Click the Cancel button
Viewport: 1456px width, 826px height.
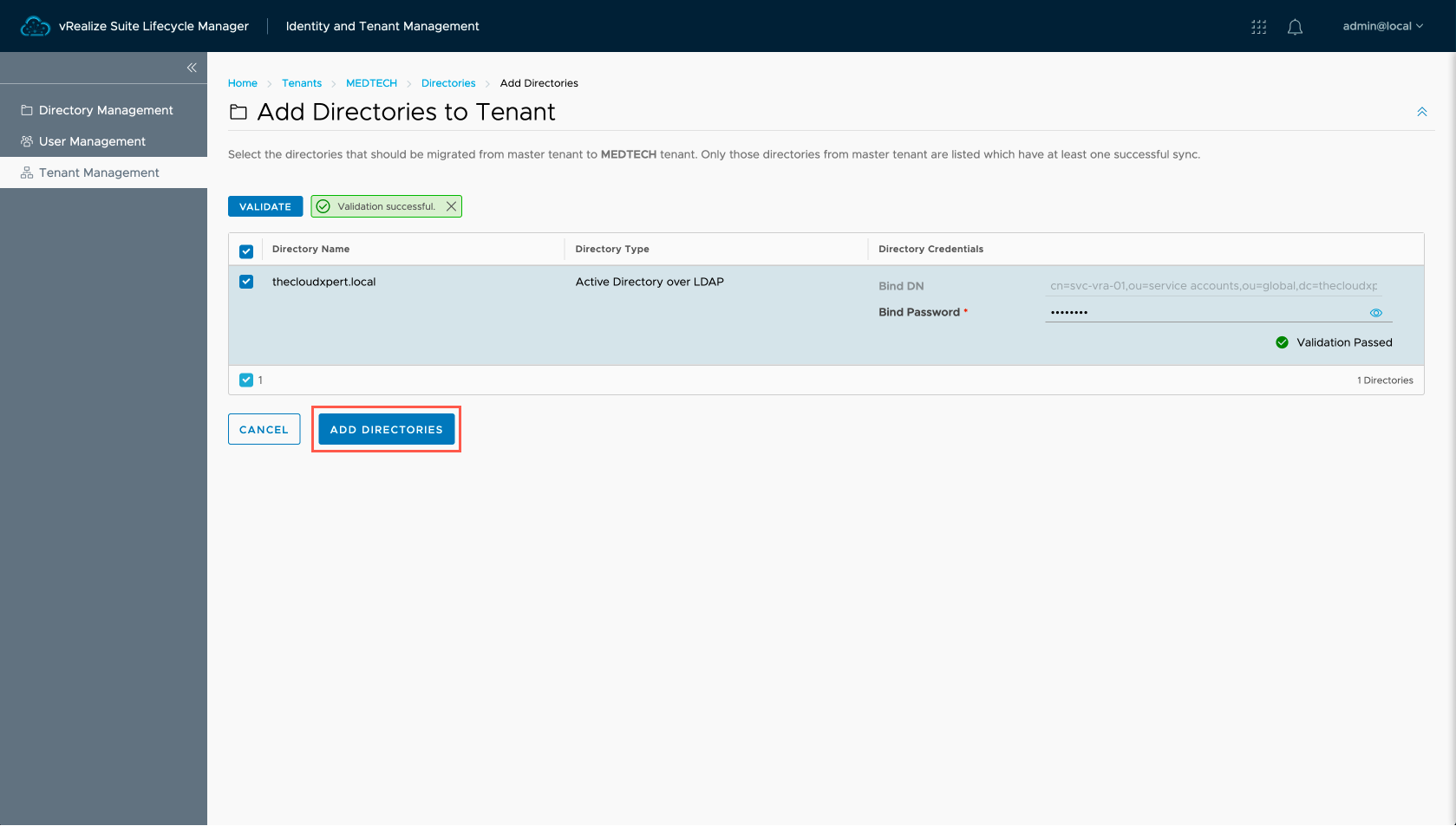point(264,429)
